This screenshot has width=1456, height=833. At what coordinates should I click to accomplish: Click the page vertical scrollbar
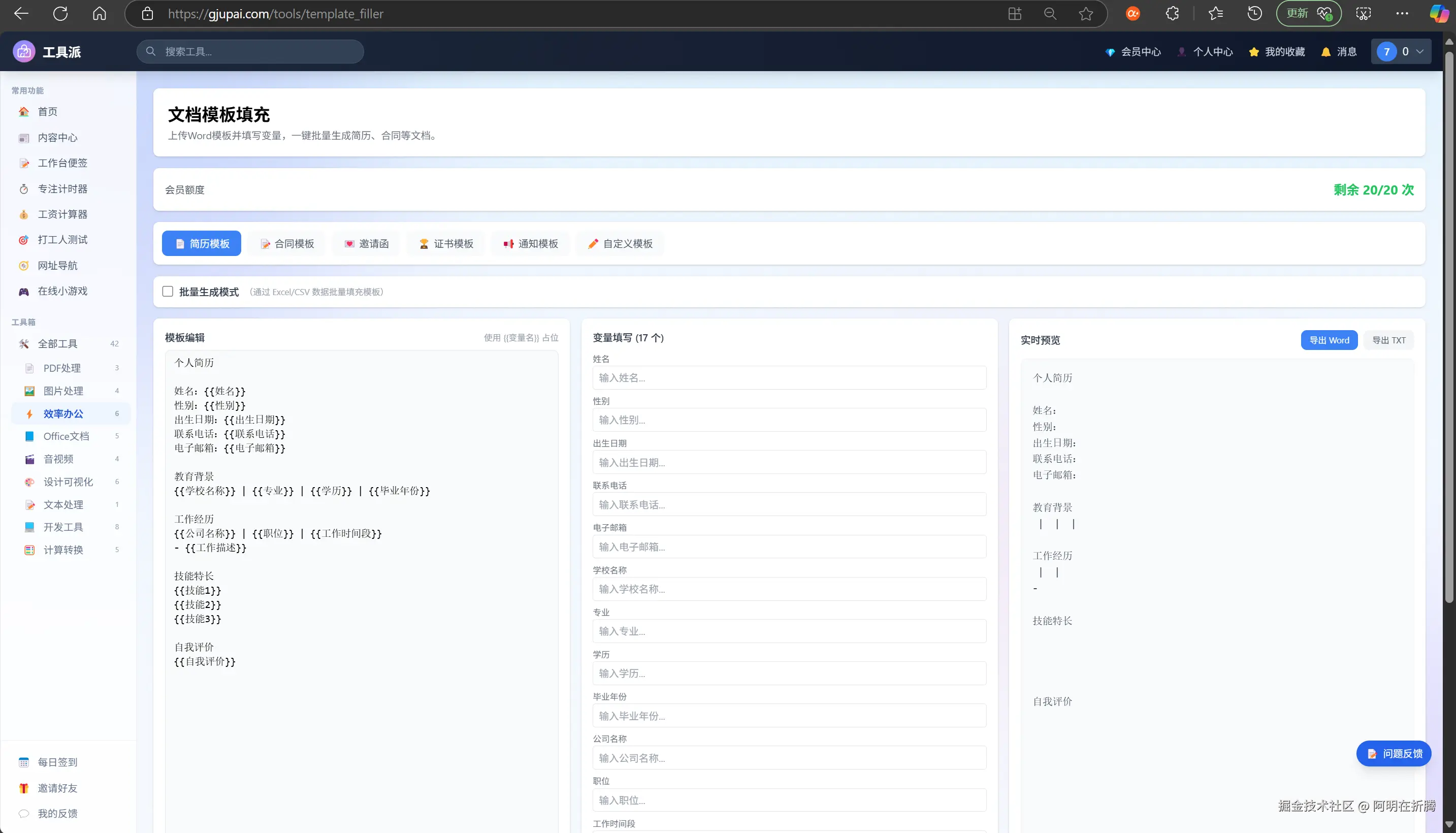pyautogui.click(x=1448, y=326)
